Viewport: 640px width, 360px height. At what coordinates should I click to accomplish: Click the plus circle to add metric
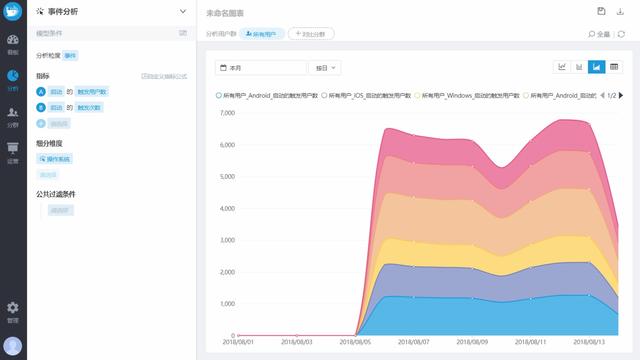pyautogui.click(x=41, y=123)
